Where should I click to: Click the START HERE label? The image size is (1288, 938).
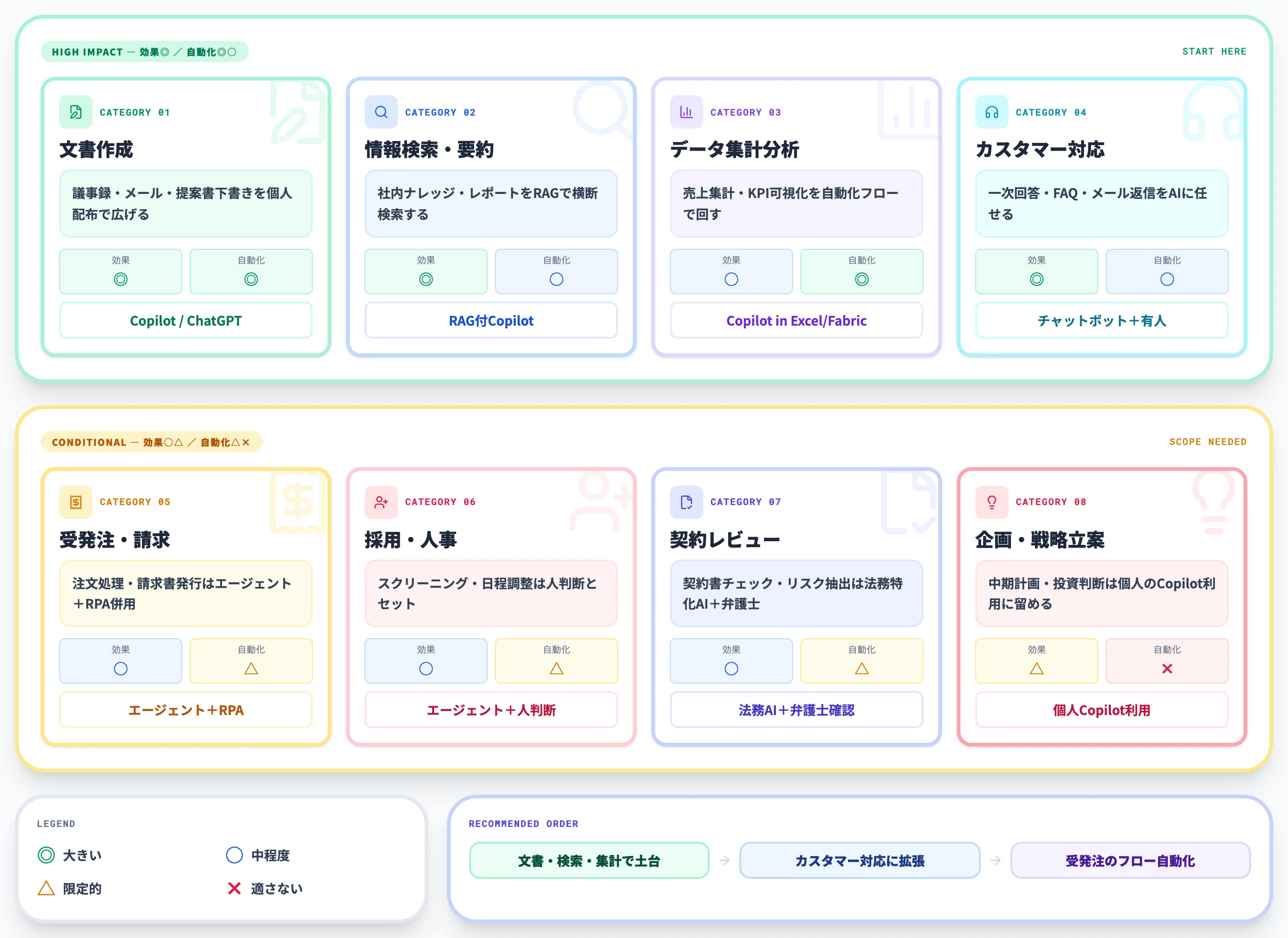pos(1214,52)
